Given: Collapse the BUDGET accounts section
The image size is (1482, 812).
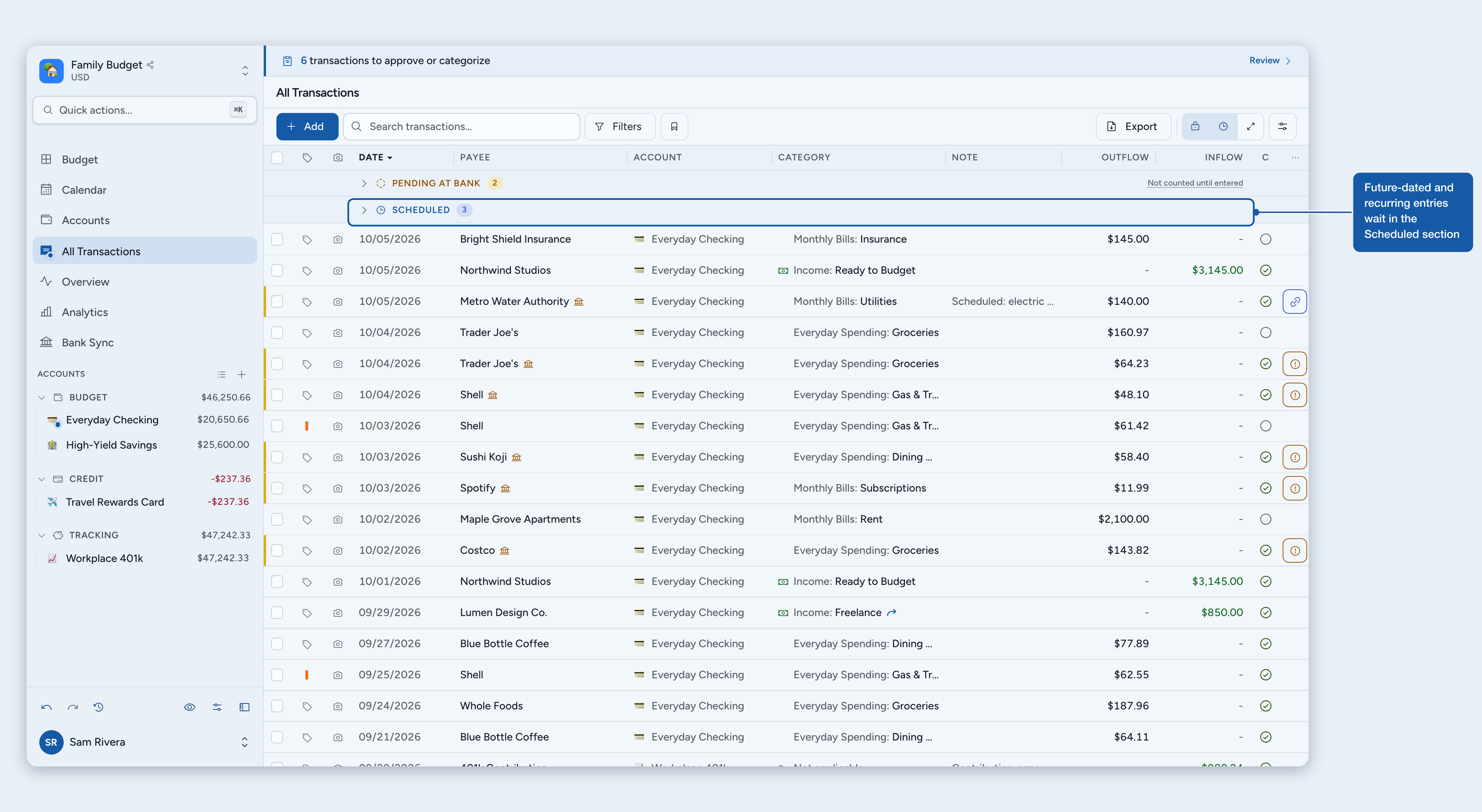Looking at the screenshot, I should click(41, 397).
